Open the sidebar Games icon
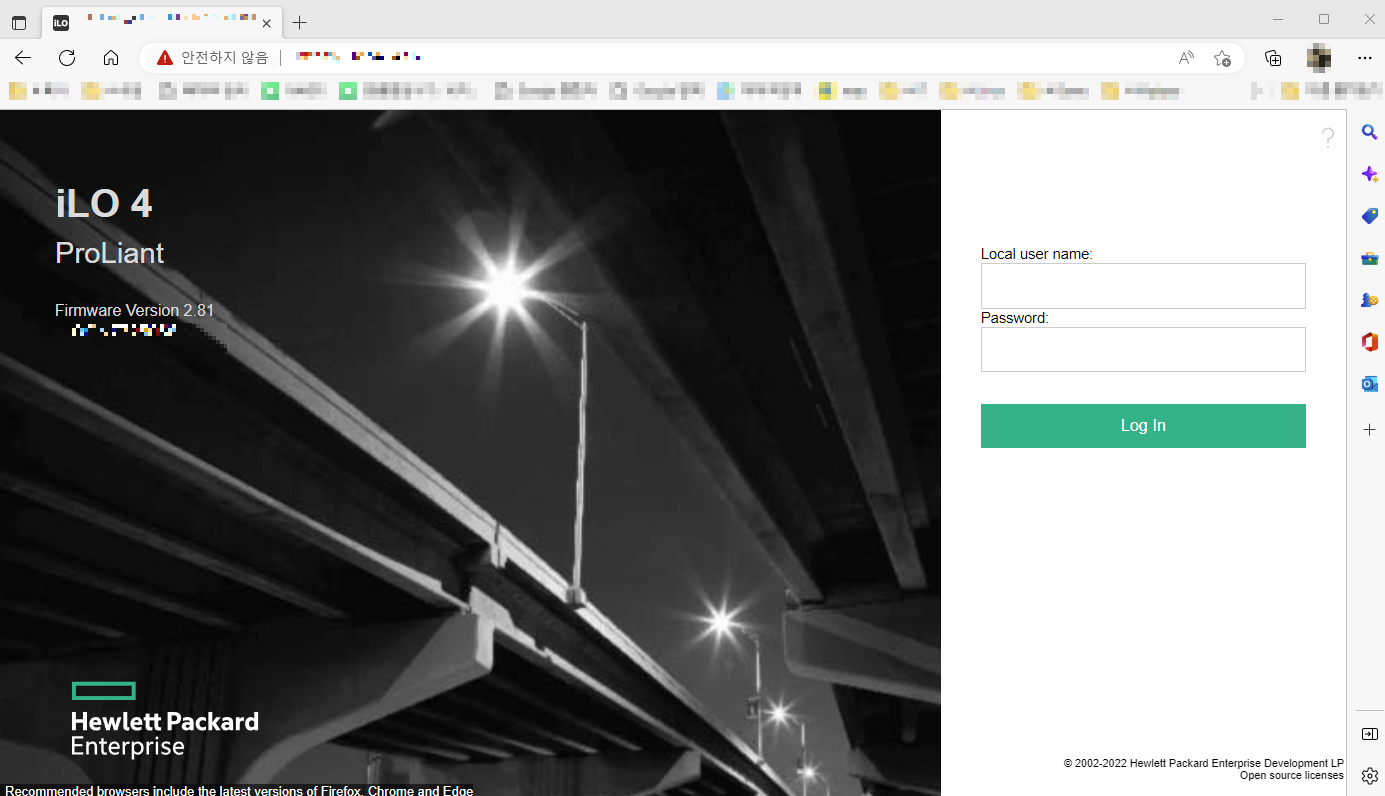Viewport: 1385px width, 796px height. (x=1370, y=300)
